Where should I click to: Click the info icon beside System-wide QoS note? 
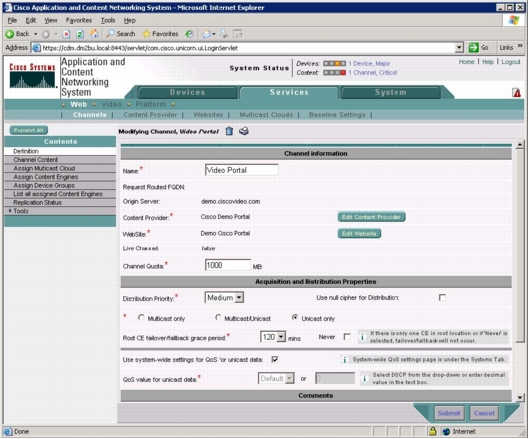point(344,360)
